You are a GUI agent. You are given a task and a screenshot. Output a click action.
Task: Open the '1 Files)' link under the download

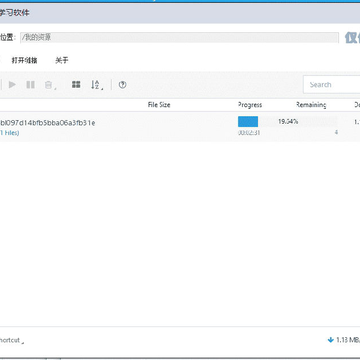(9, 133)
